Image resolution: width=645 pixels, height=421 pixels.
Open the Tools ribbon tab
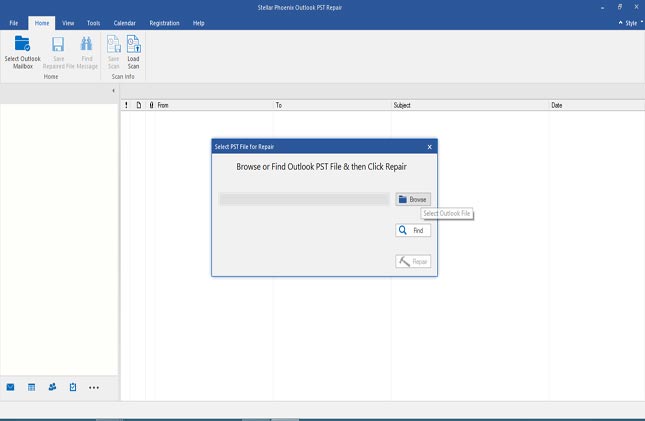tap(93, 22)
